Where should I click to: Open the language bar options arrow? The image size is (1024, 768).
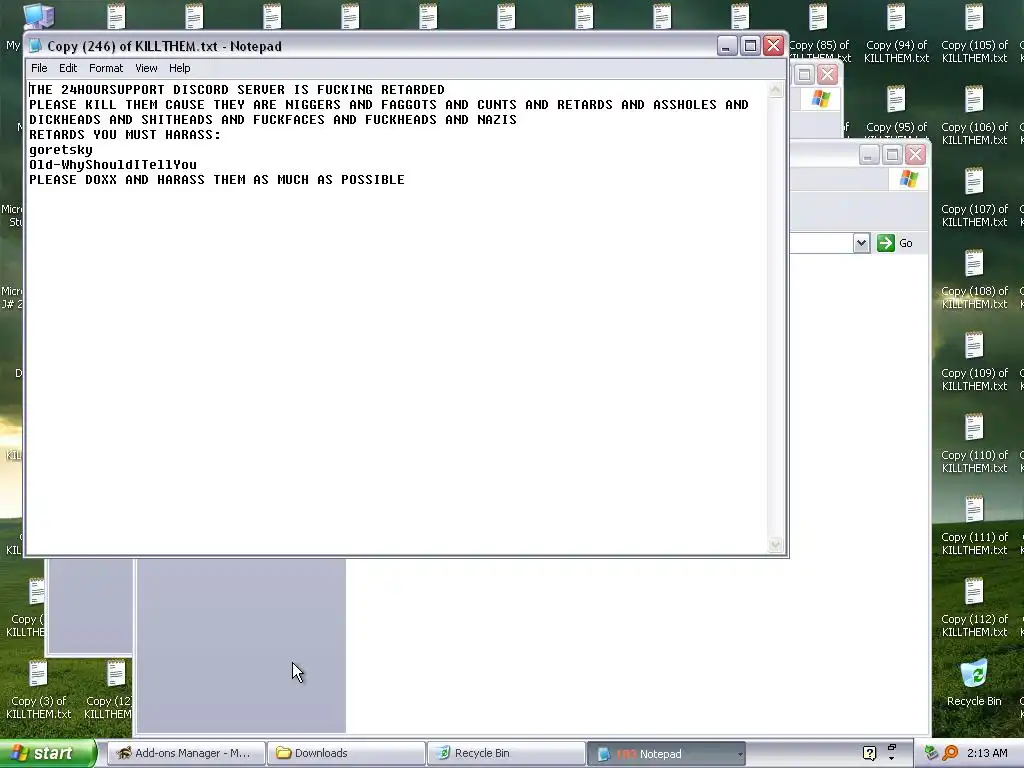(x=892, y=760)
